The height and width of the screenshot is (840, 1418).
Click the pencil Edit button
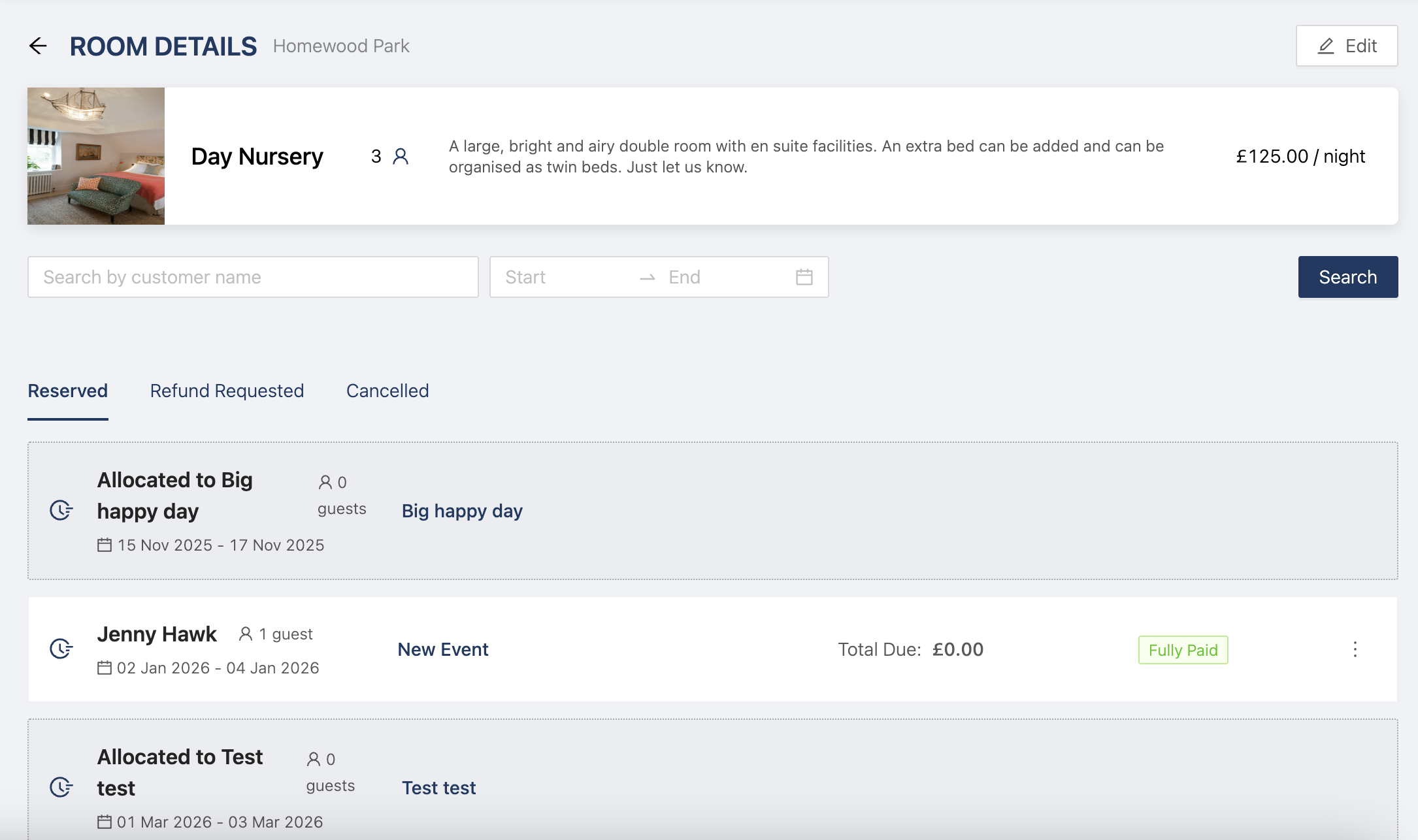click(x=1347, y=46)
